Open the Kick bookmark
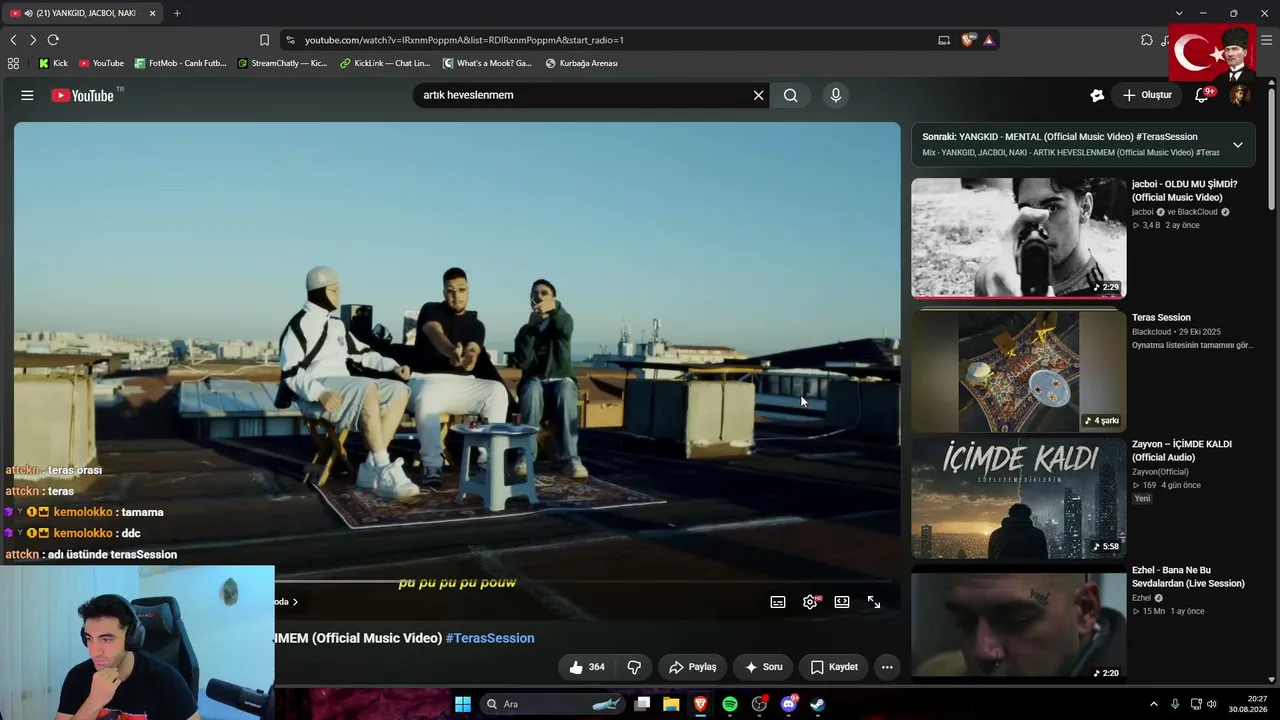Screen dimensions: 1280x720 [x=53, y=63]
